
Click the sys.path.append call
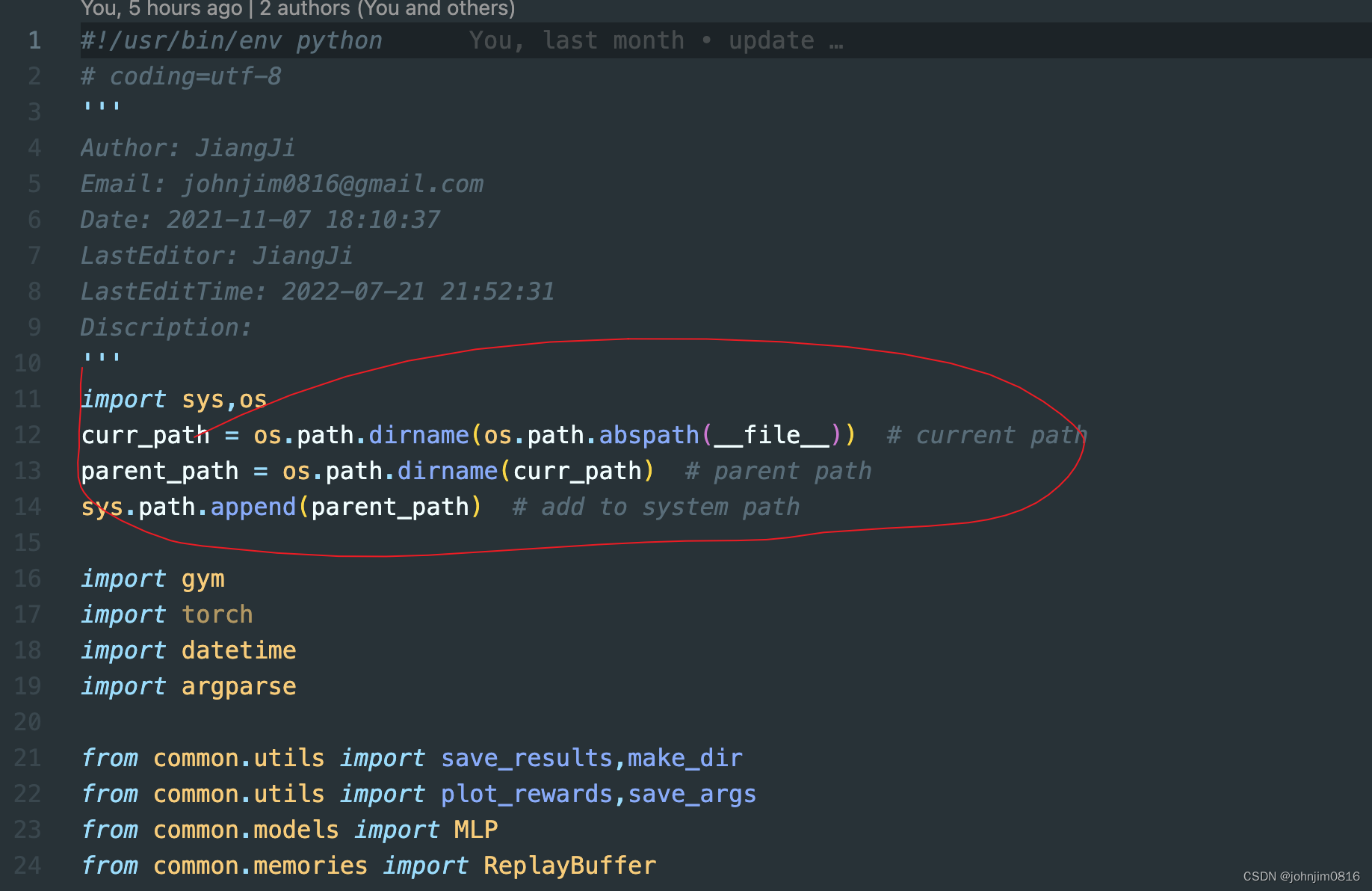[187, 507]
